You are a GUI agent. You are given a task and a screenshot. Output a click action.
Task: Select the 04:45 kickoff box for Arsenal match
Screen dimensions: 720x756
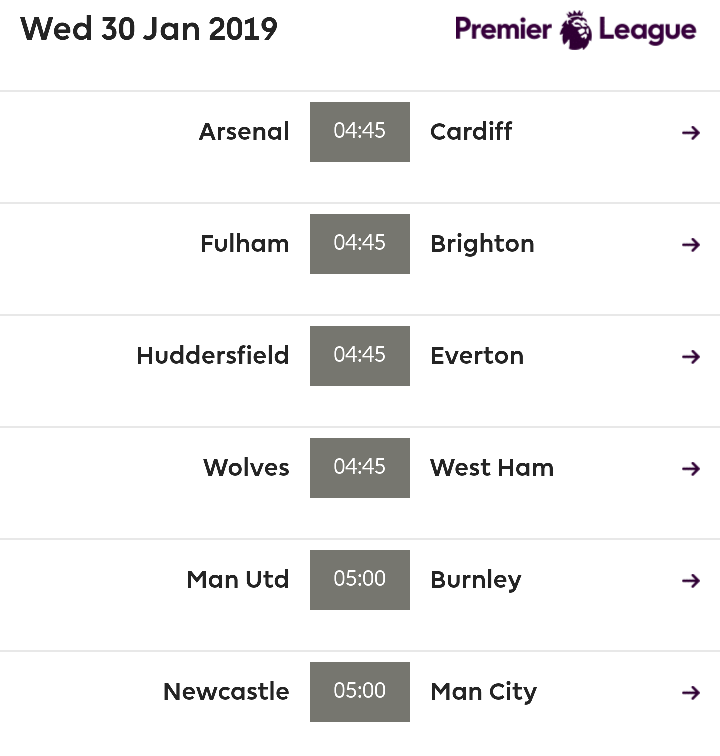coord(360,132)
